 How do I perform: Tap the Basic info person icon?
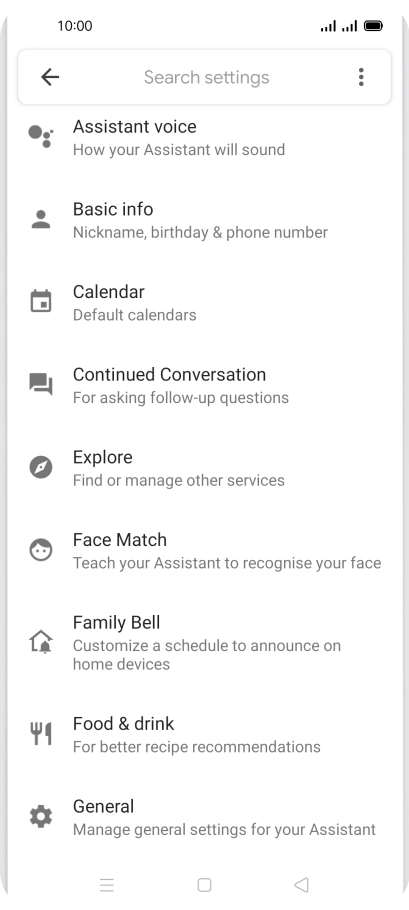41,219
